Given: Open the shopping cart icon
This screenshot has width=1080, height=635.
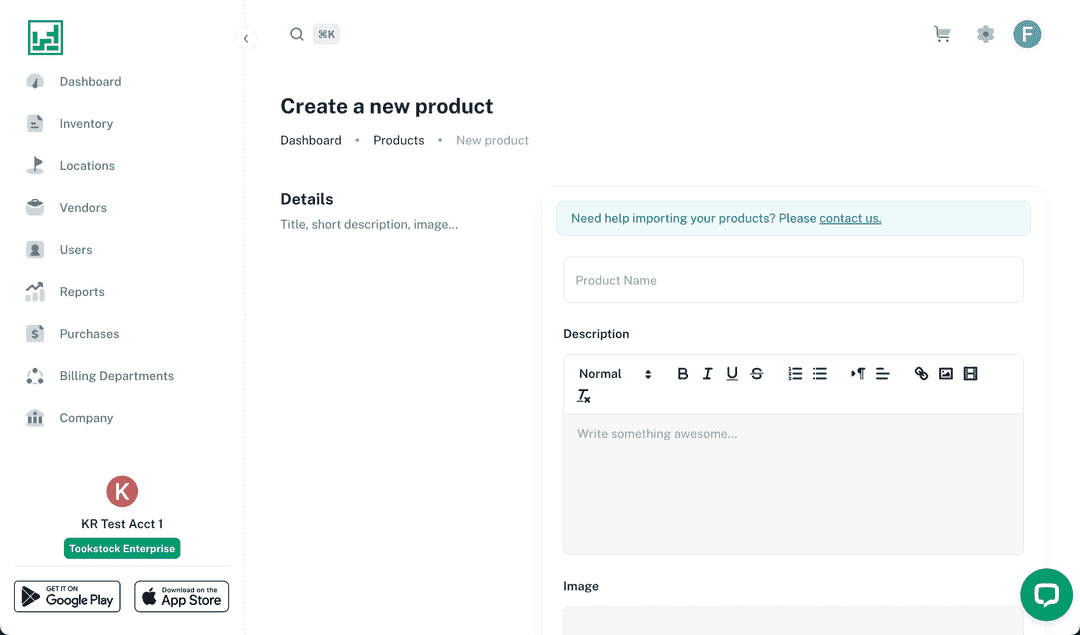Looking at the screenshot, I should [x=941, y=33].
